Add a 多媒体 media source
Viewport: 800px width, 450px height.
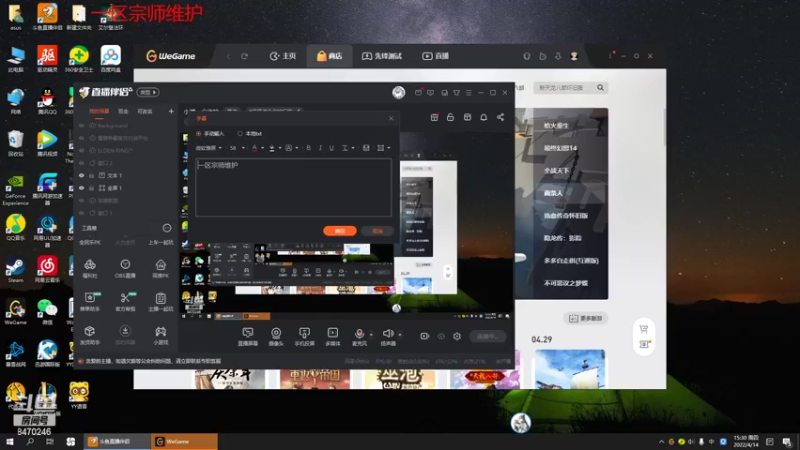(x=333, y=336)
